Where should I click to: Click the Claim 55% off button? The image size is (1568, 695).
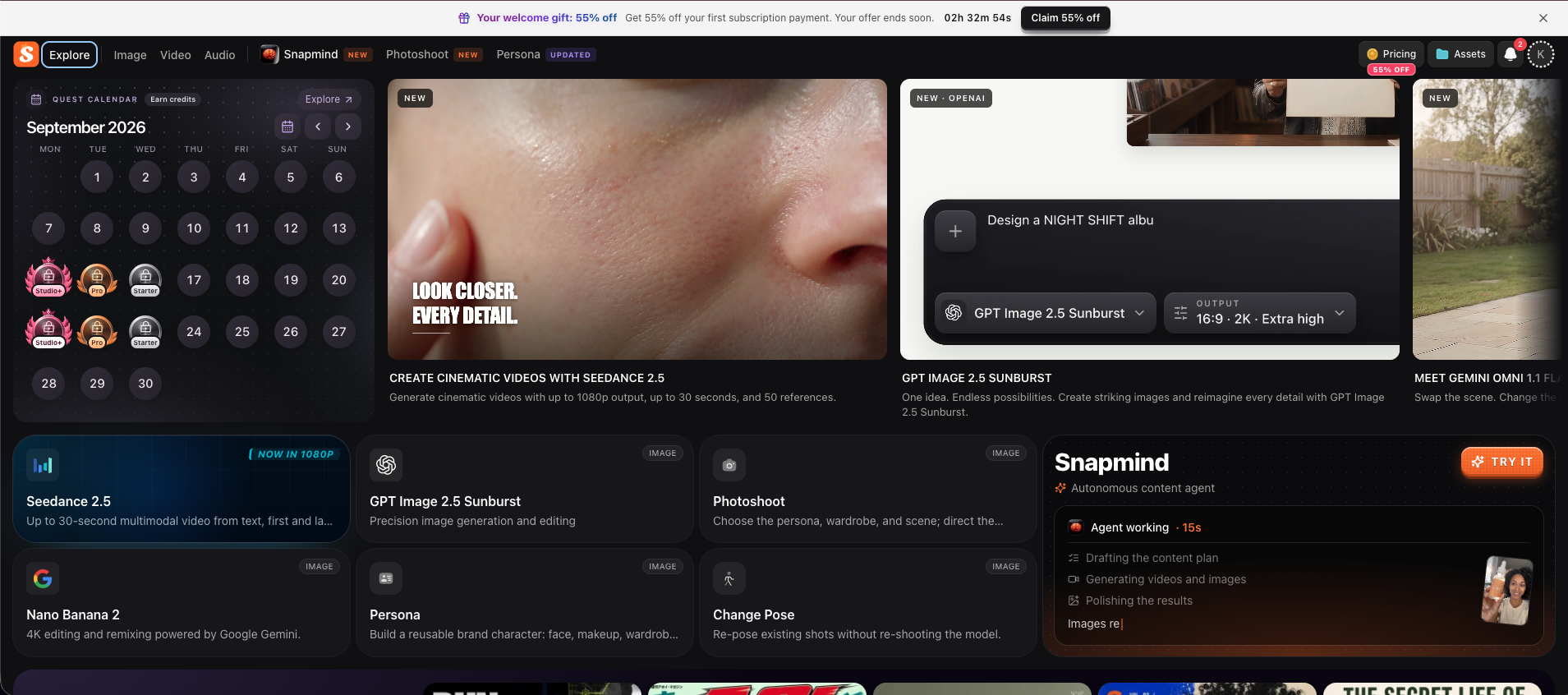click(x=1065, y=18)
